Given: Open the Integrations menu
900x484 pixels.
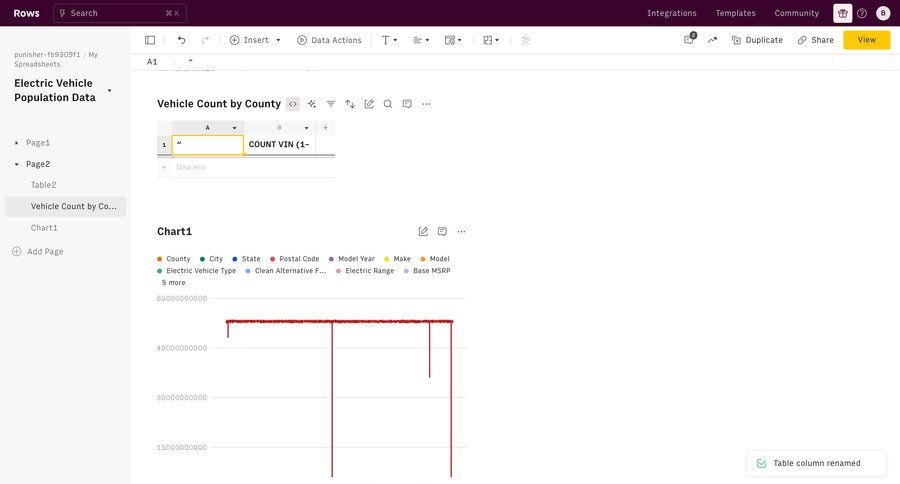Looking at the screenshot, I should click(x=671, y=13).
